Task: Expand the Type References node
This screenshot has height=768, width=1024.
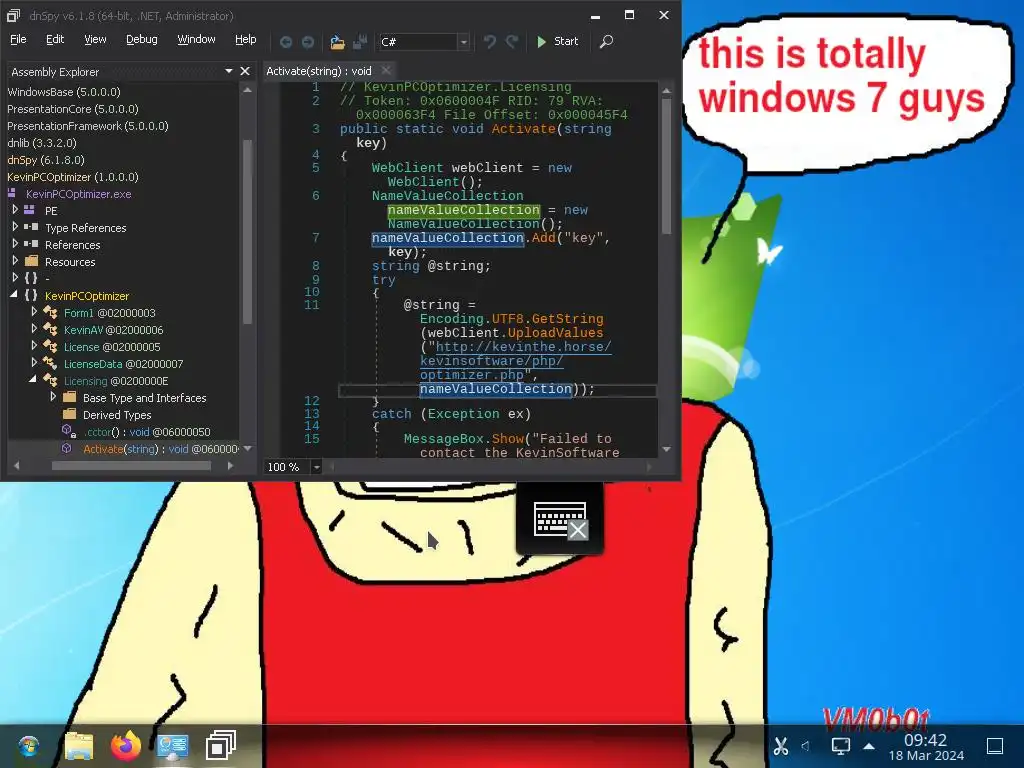Action: 15,227
